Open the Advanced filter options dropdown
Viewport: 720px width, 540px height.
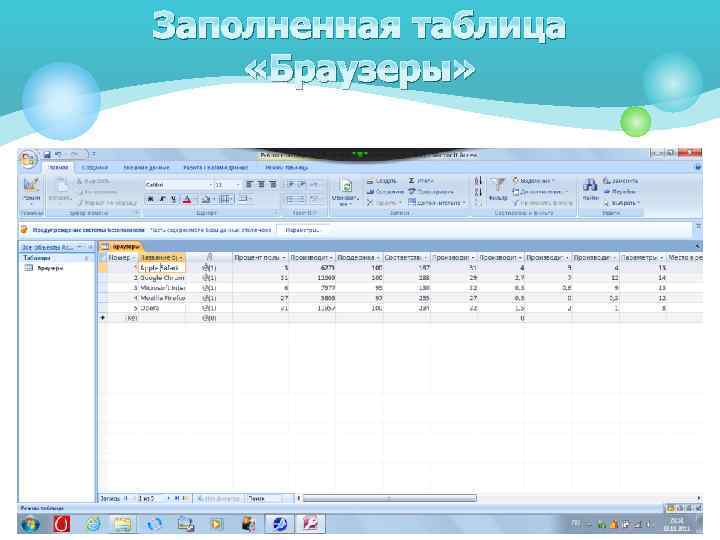pos(540,192)
